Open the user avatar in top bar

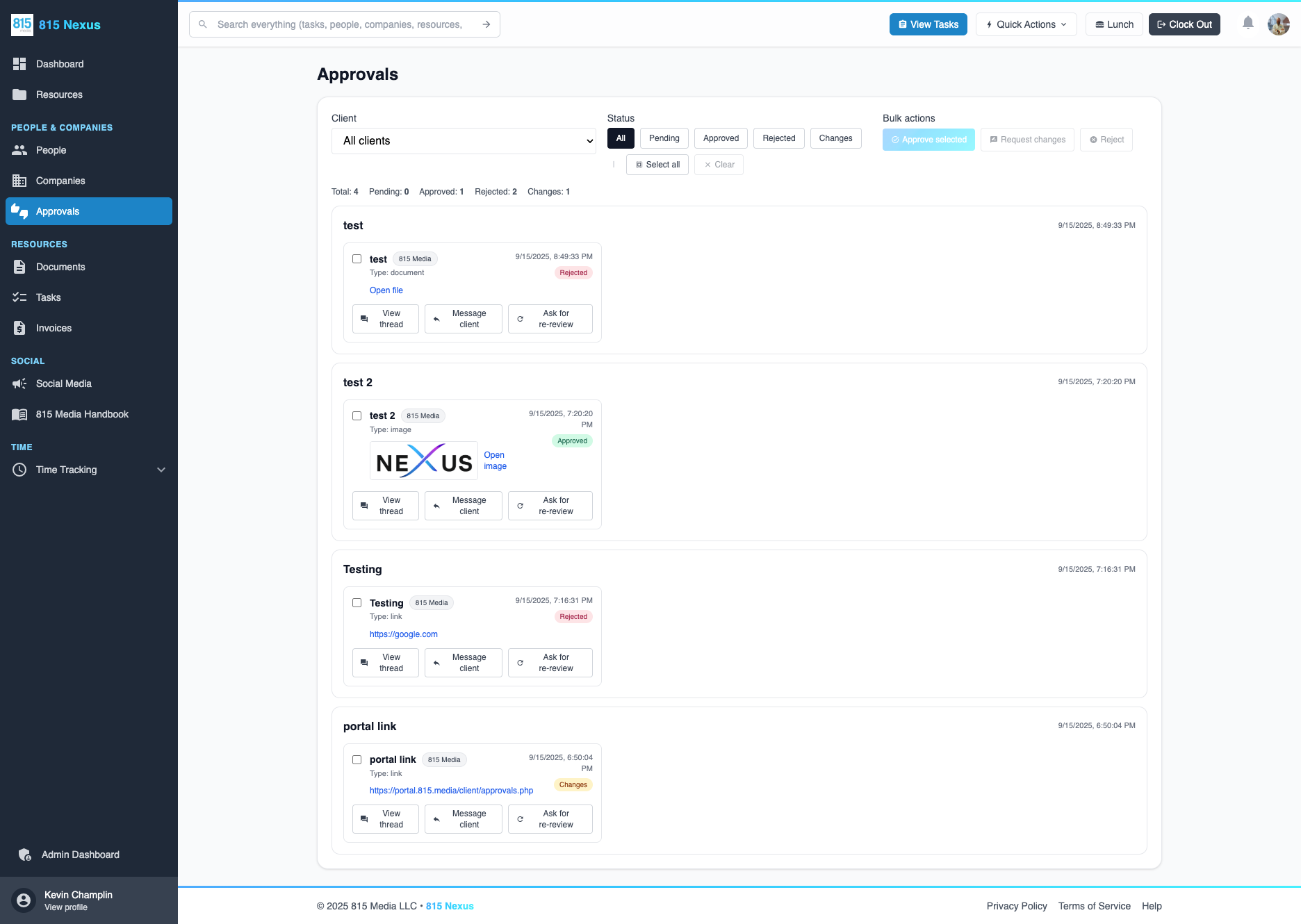pyautogui.click(x=1279, y=24)
